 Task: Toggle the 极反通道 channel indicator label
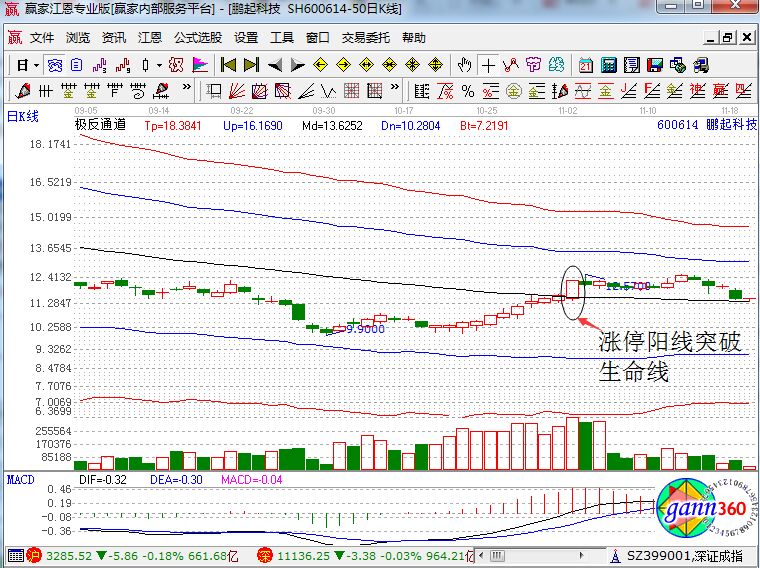100,126
